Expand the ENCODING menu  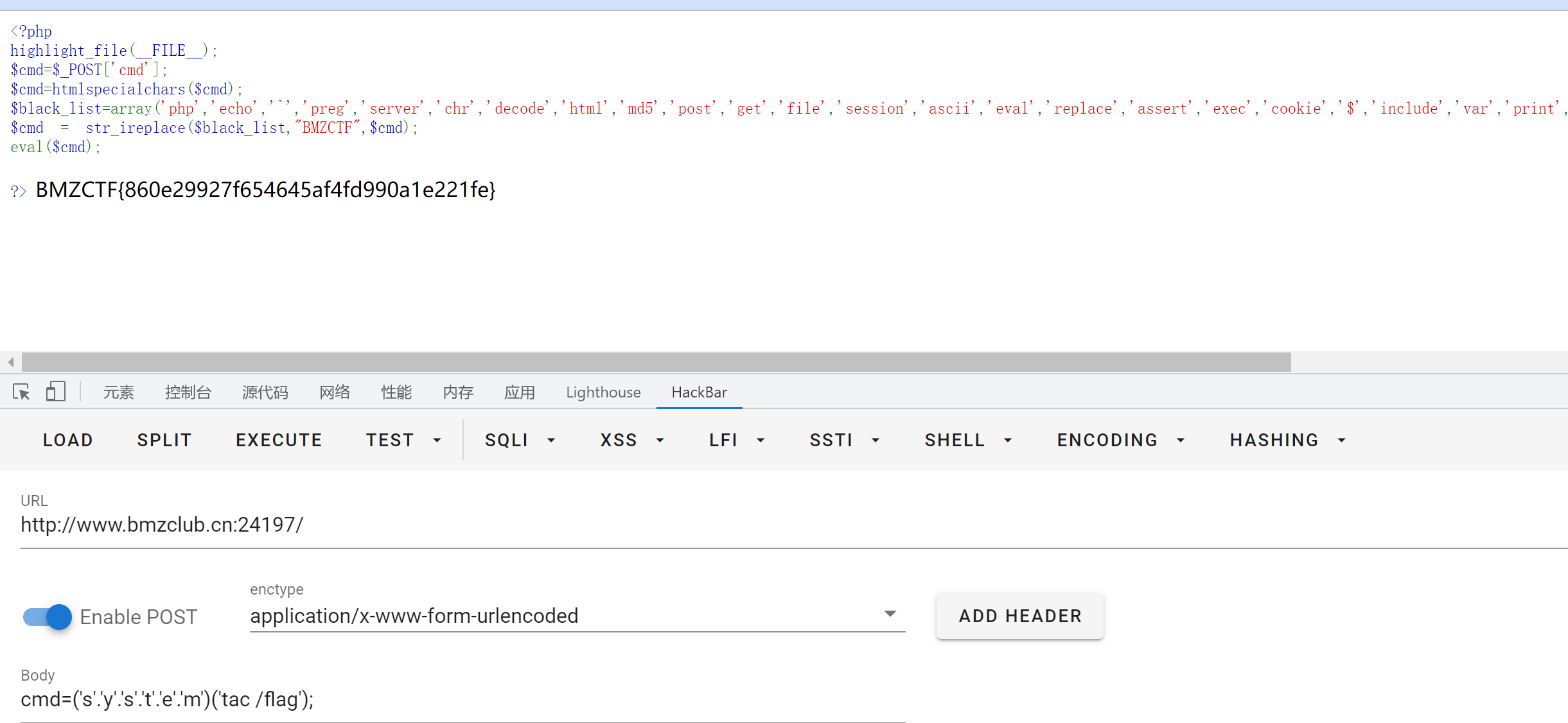click(1120, 440)
